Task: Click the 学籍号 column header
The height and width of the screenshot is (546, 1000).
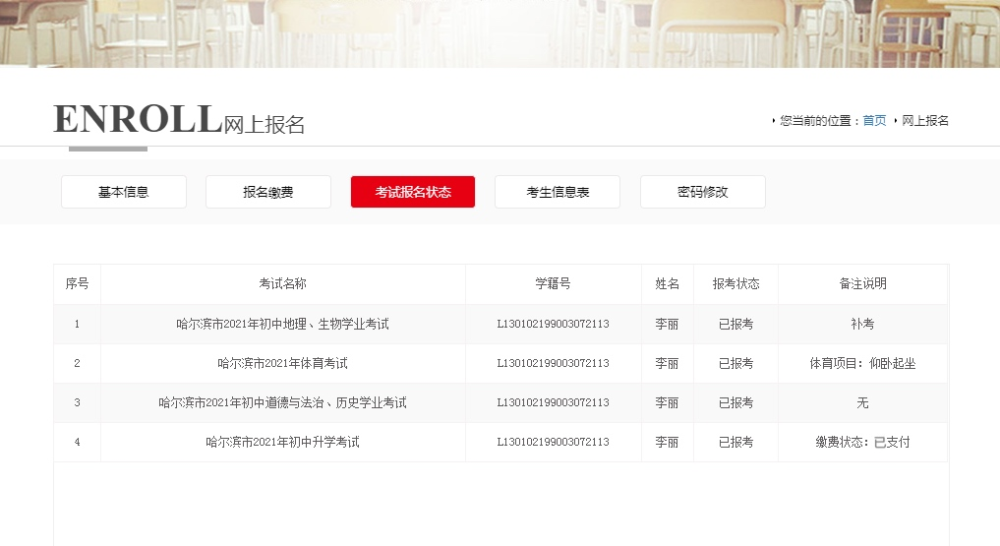Action: coord(553,284)
